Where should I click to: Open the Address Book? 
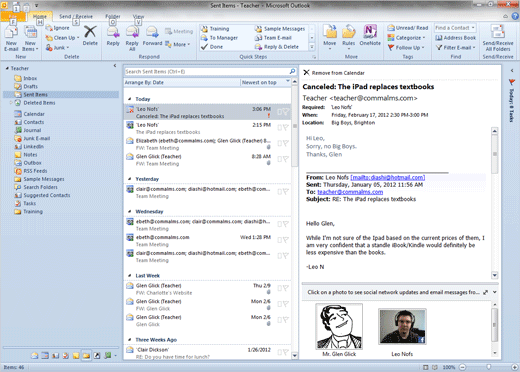(x=456, y=38)
